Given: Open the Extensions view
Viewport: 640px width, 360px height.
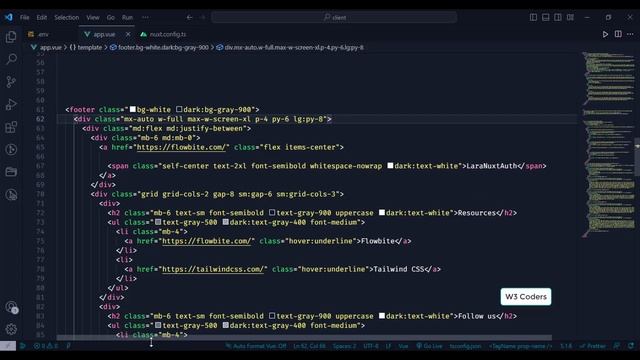Looking at the screenshot, I should pos(11,127).
